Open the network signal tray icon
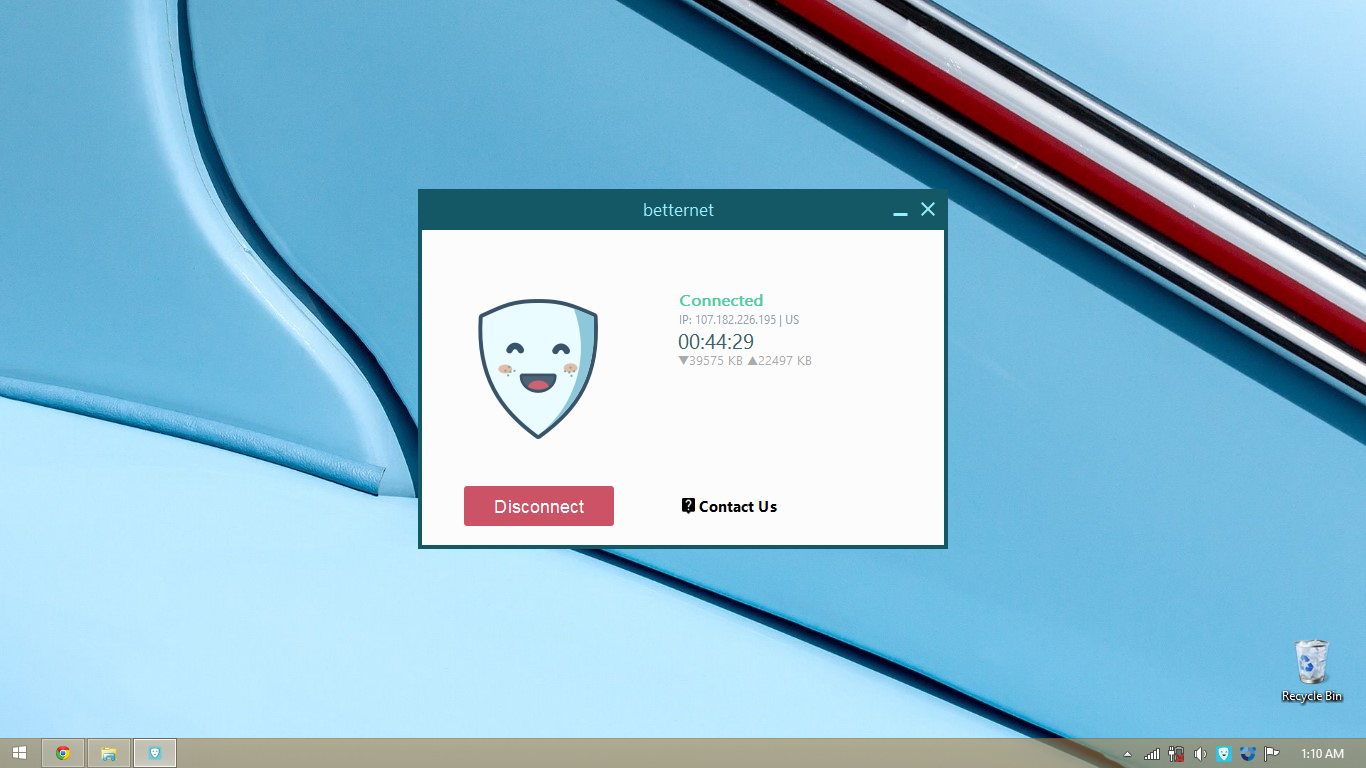The image size is (1366, 768). 1152,754
